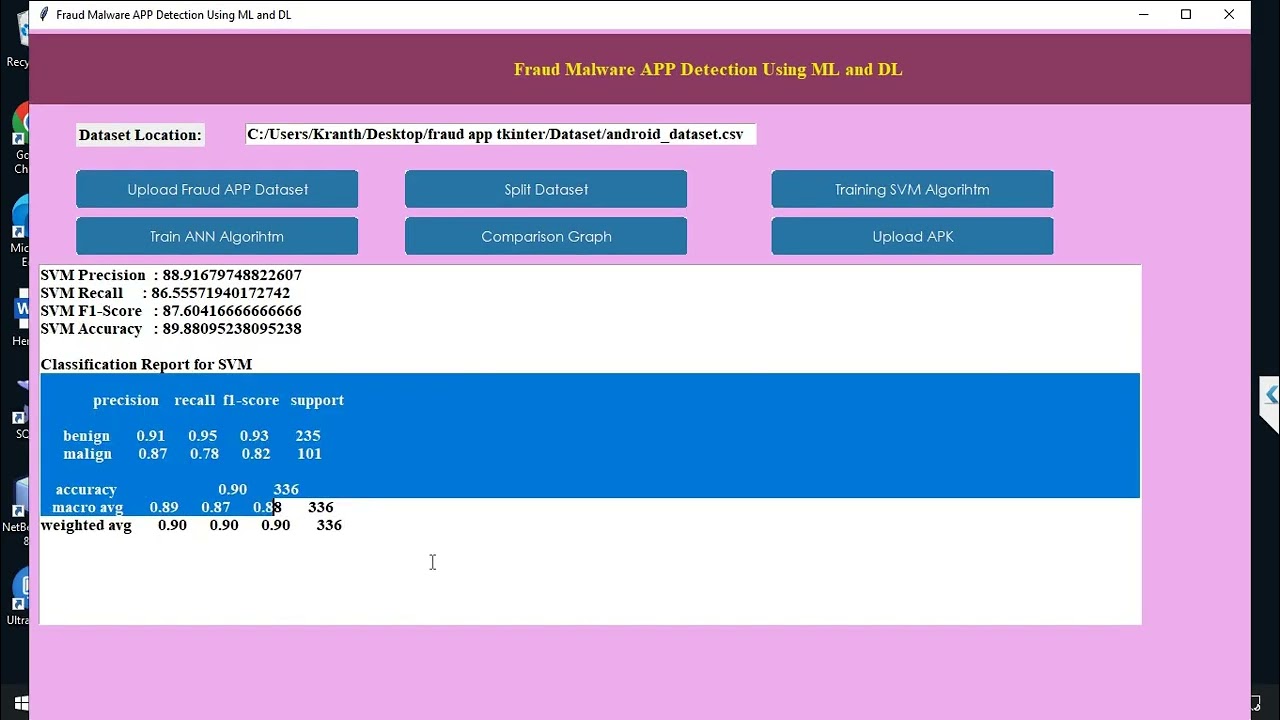Image resolution: width=1280 pixels, height=720 pixels.
Task: Click the accuracy row in the report
Action: pyautogui.click(x=177, y=490)
